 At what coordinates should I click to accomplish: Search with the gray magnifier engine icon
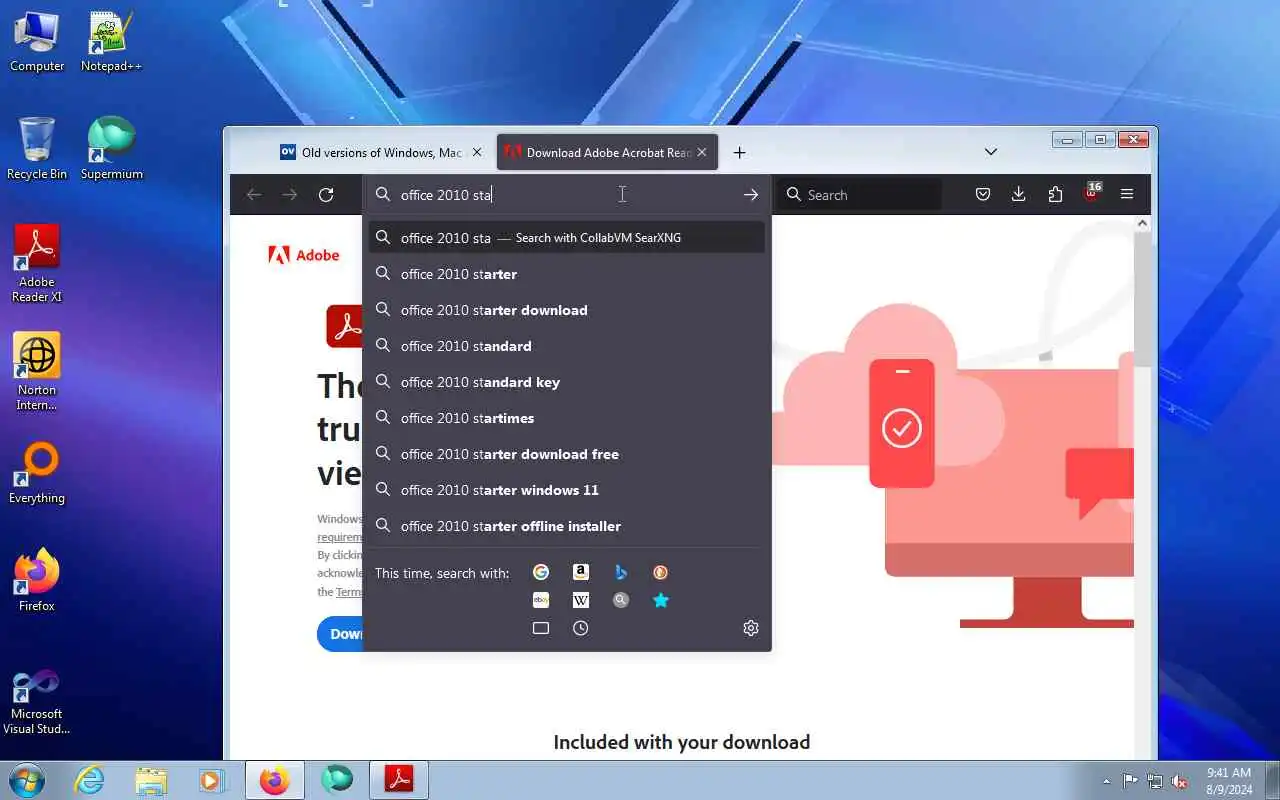pos(621,600)
